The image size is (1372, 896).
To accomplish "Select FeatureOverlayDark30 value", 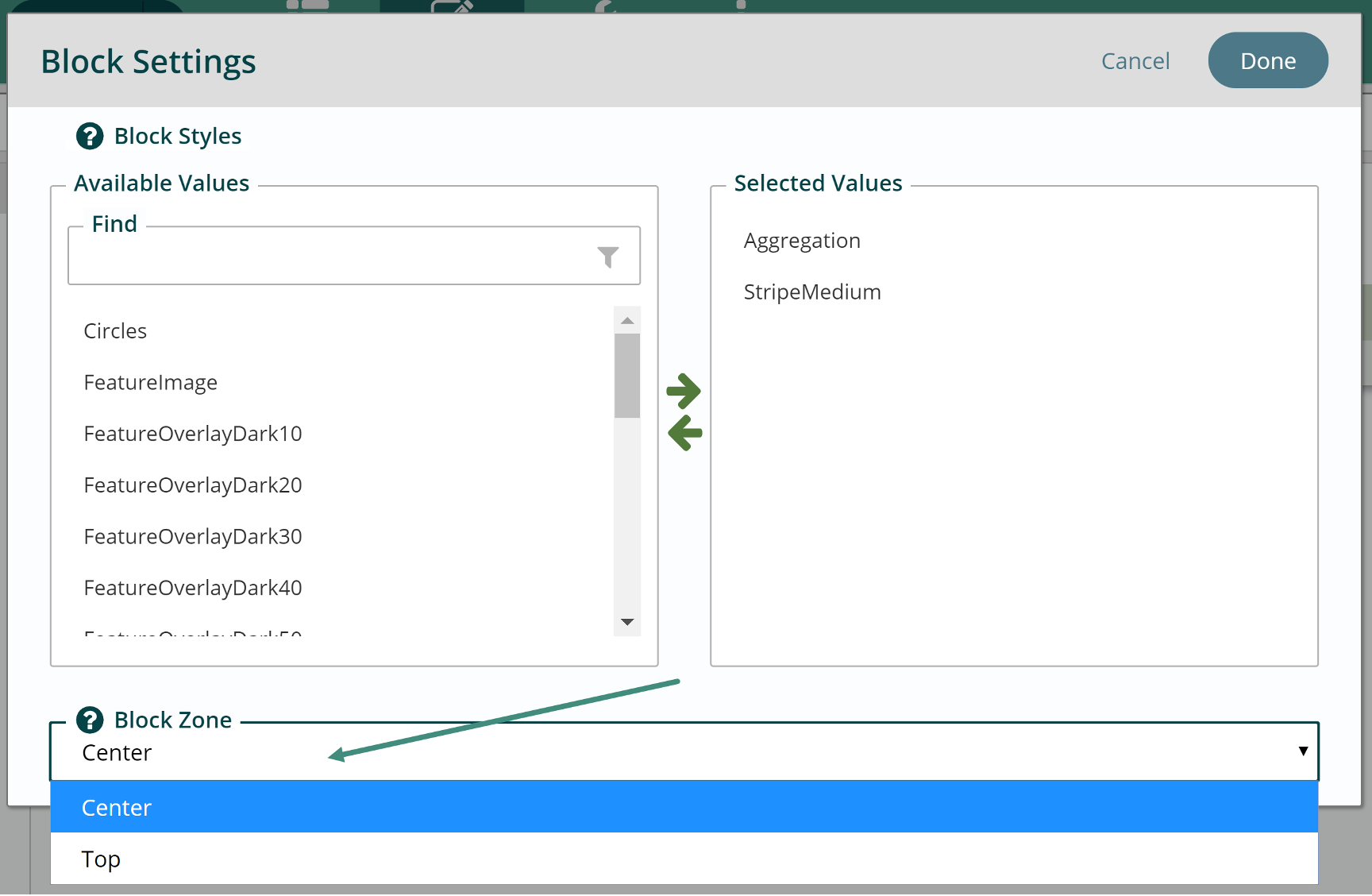I will 193,537.
